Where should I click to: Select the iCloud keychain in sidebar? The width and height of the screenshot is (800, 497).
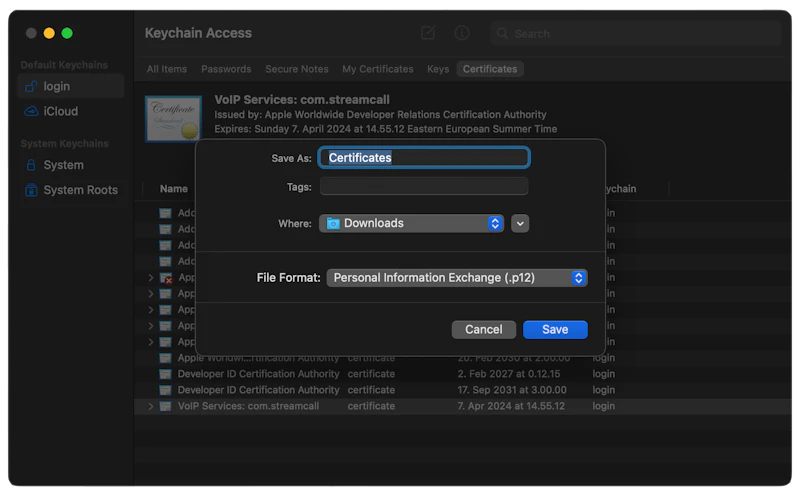click(71, 111)
